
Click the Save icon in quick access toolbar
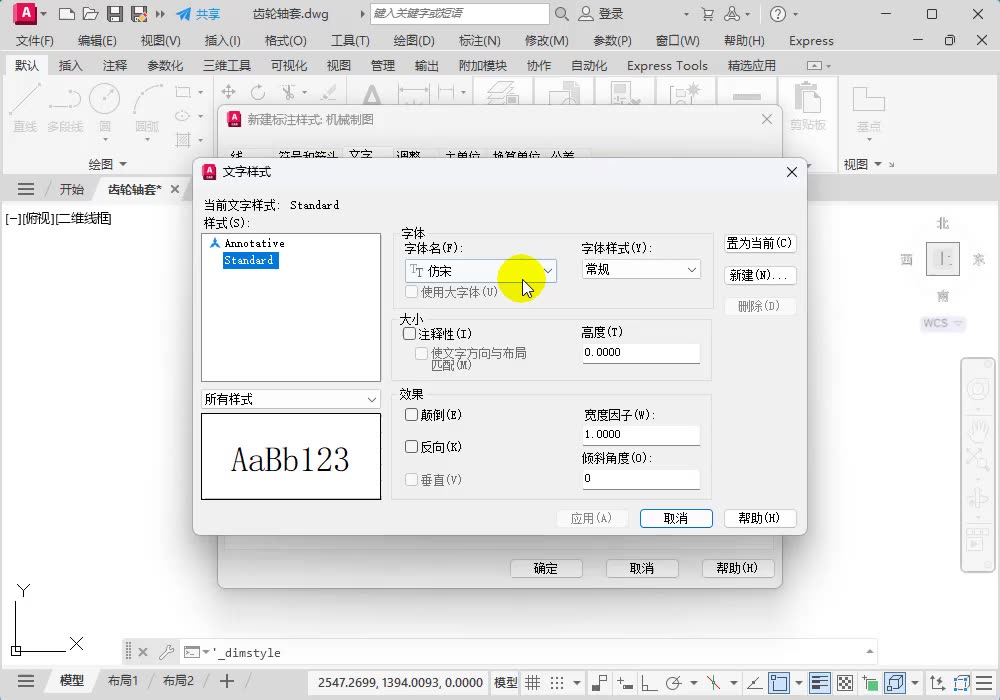(115, 14)
